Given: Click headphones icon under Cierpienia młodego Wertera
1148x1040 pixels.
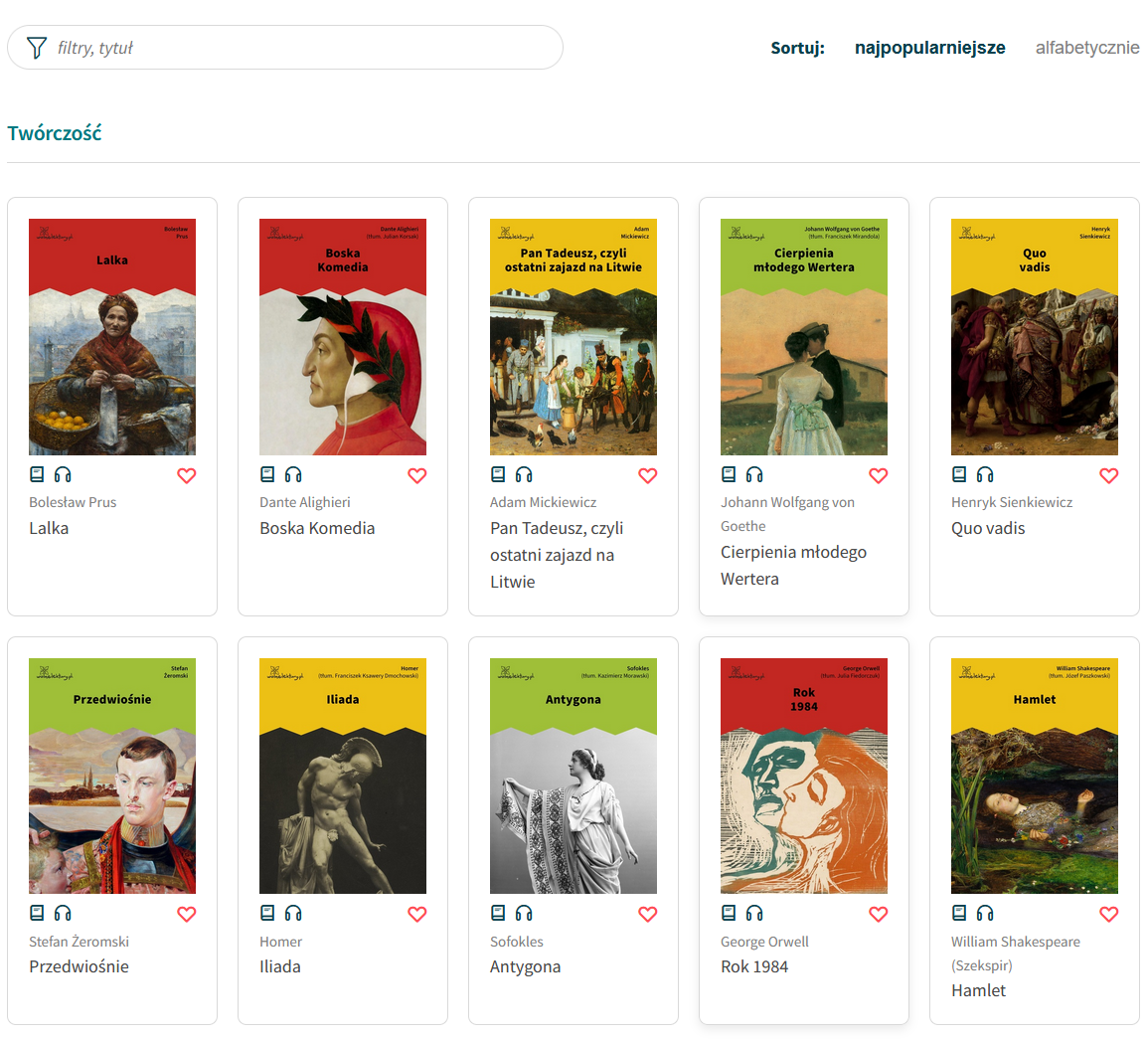Looking at the screenshot, I should [x=754, y=474].
